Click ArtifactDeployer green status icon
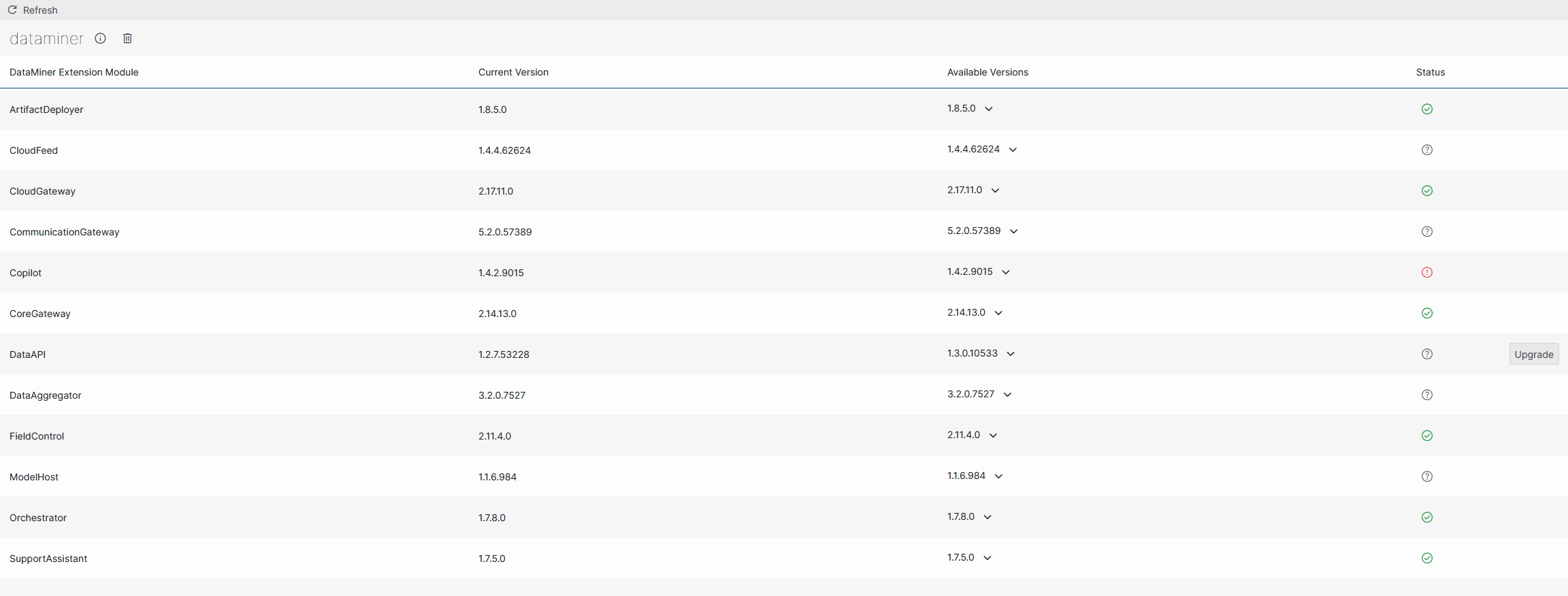This screenshot has width=1568, height=596. pyautogui.click(x=1427, y=109)
